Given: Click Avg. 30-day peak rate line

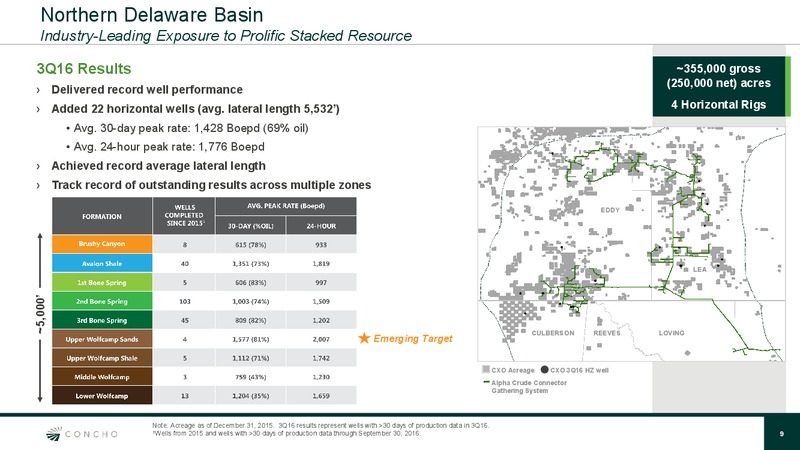Looking at the screenshot, I should [191, 128].
